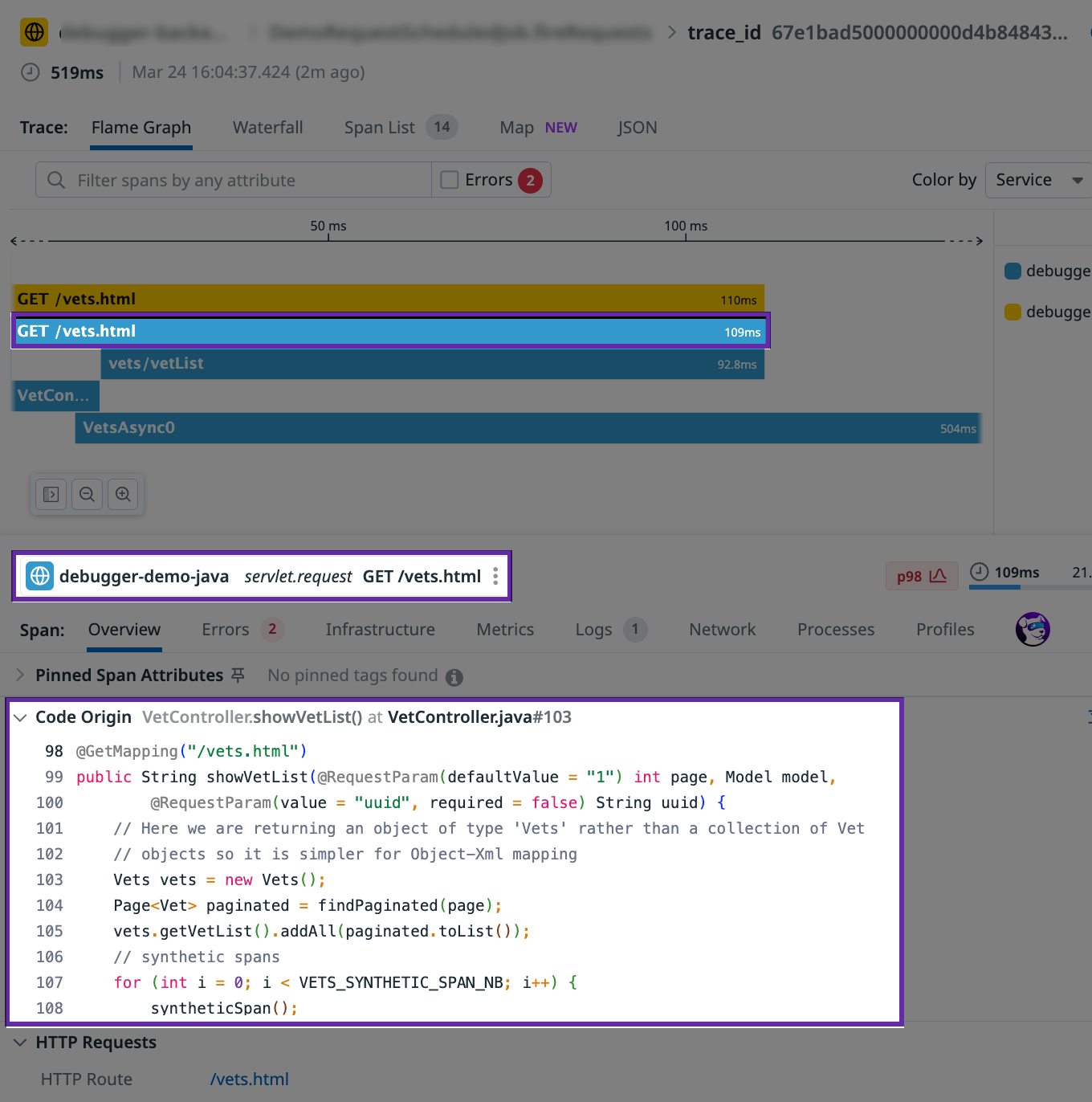Enable the Errors filter checkbox
This screenshot has width=1092, height=1102.
click(x=450, y=180)
